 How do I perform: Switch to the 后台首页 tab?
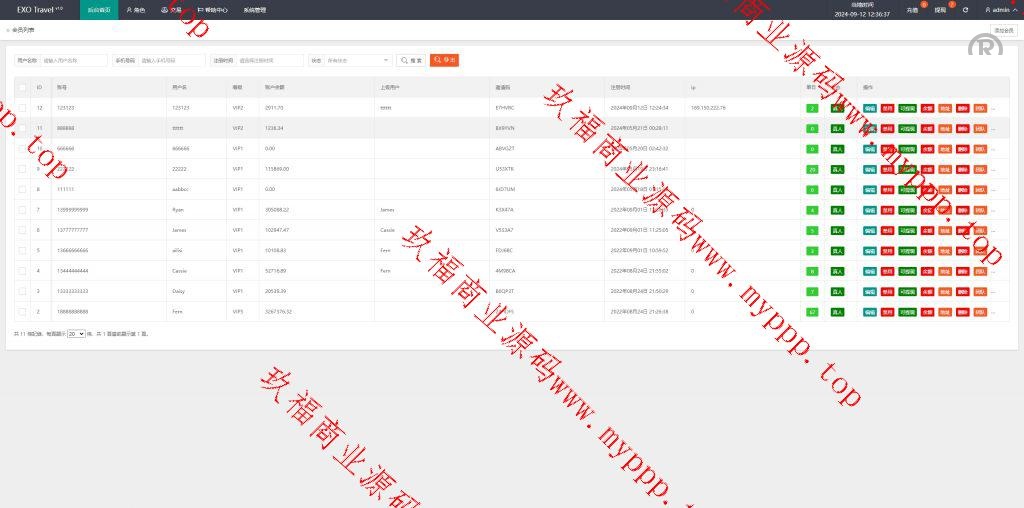click(99, 10)
